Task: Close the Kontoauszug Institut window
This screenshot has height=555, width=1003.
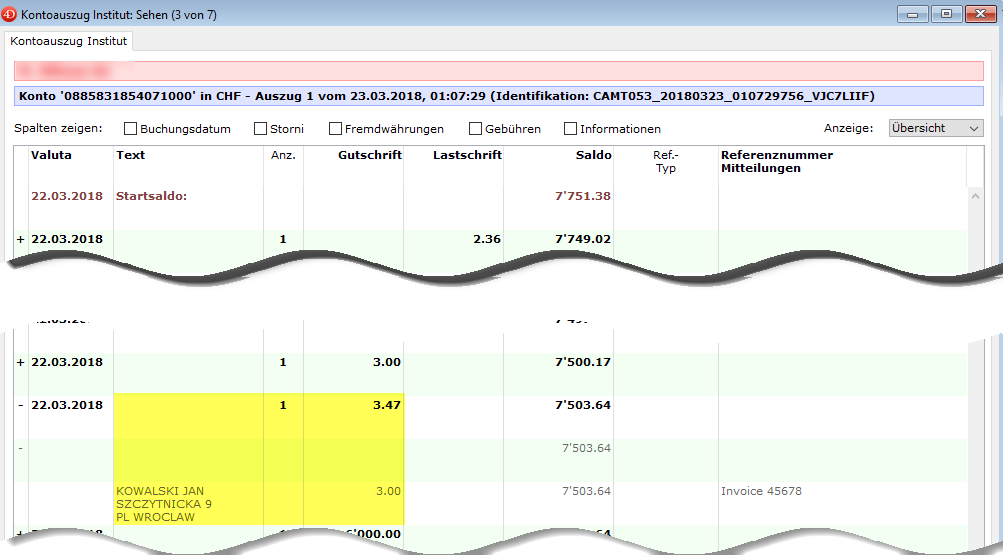Action: (979, 14)
